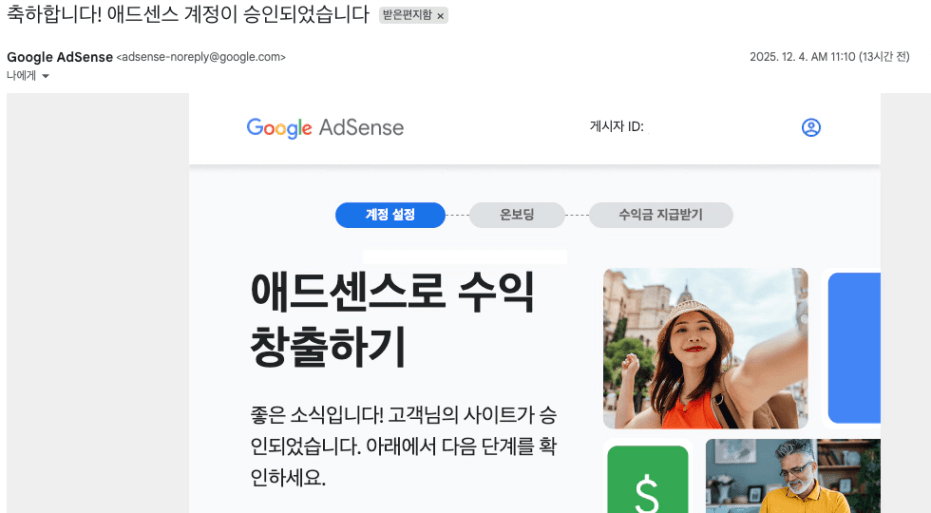The height and width of the screenshot is (513, 931).
Task: Remove the 받은편지함 label with its x
Action: tap(441, 16)
